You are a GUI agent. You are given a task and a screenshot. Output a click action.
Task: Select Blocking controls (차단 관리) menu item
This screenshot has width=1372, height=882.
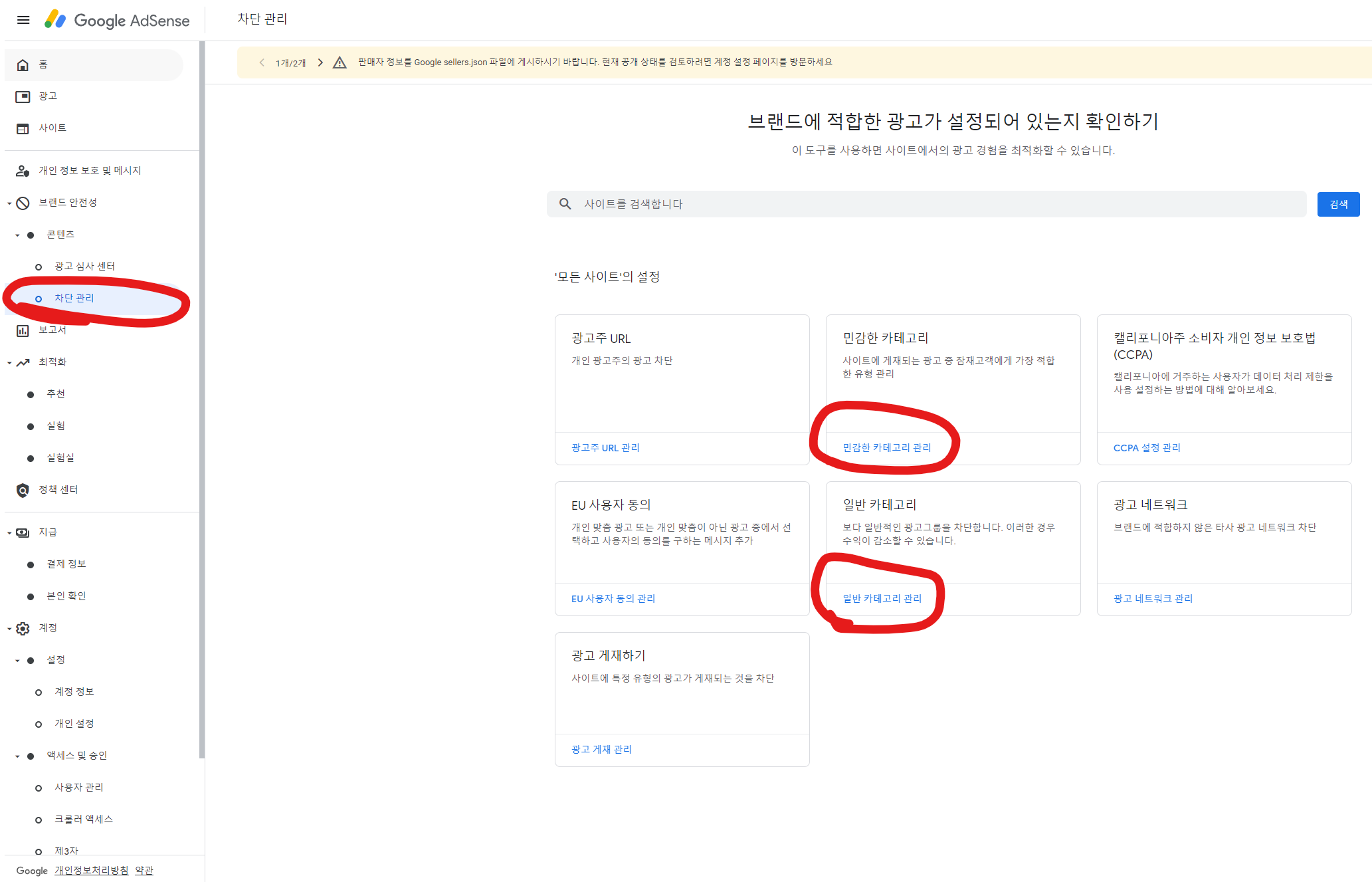tap(74, 298)
